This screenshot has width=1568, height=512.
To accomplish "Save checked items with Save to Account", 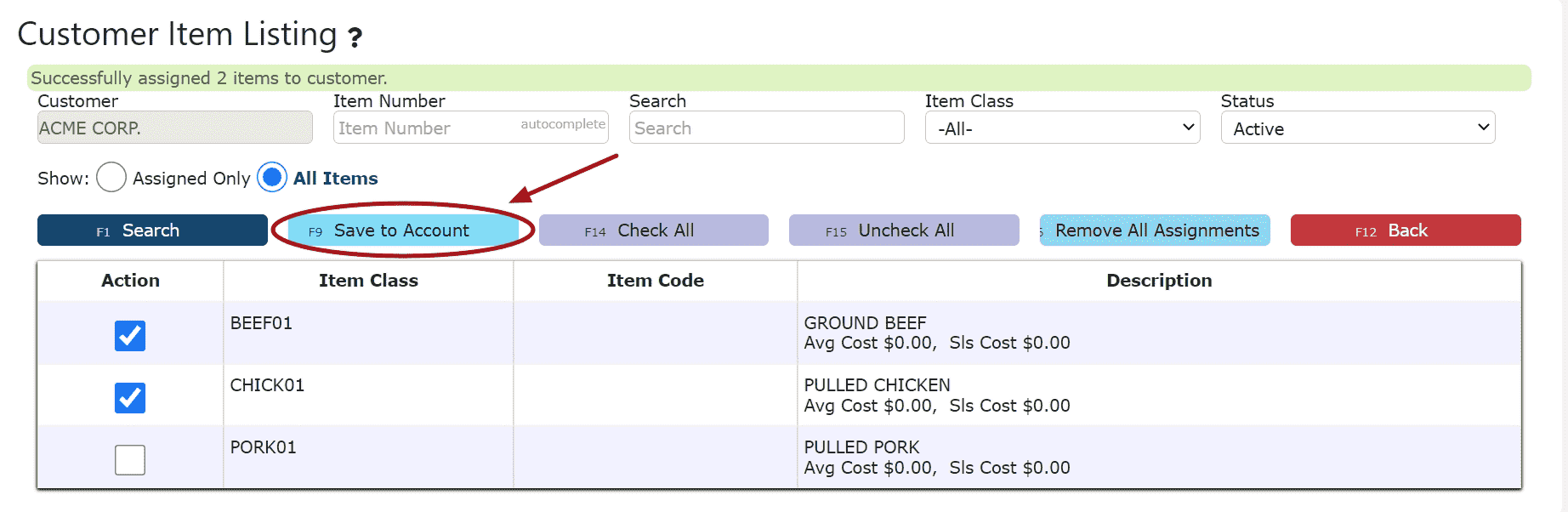I will coord(403,230).
